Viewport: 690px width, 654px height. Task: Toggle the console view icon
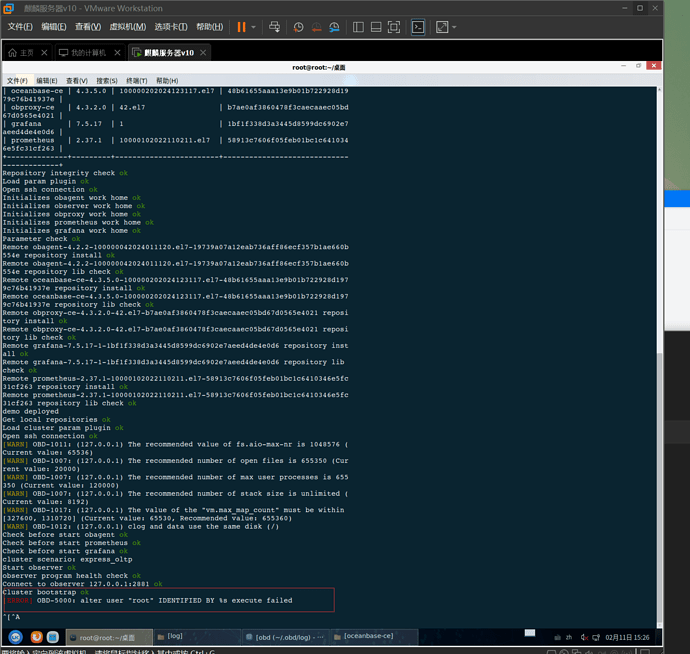[x=418, y=27]
